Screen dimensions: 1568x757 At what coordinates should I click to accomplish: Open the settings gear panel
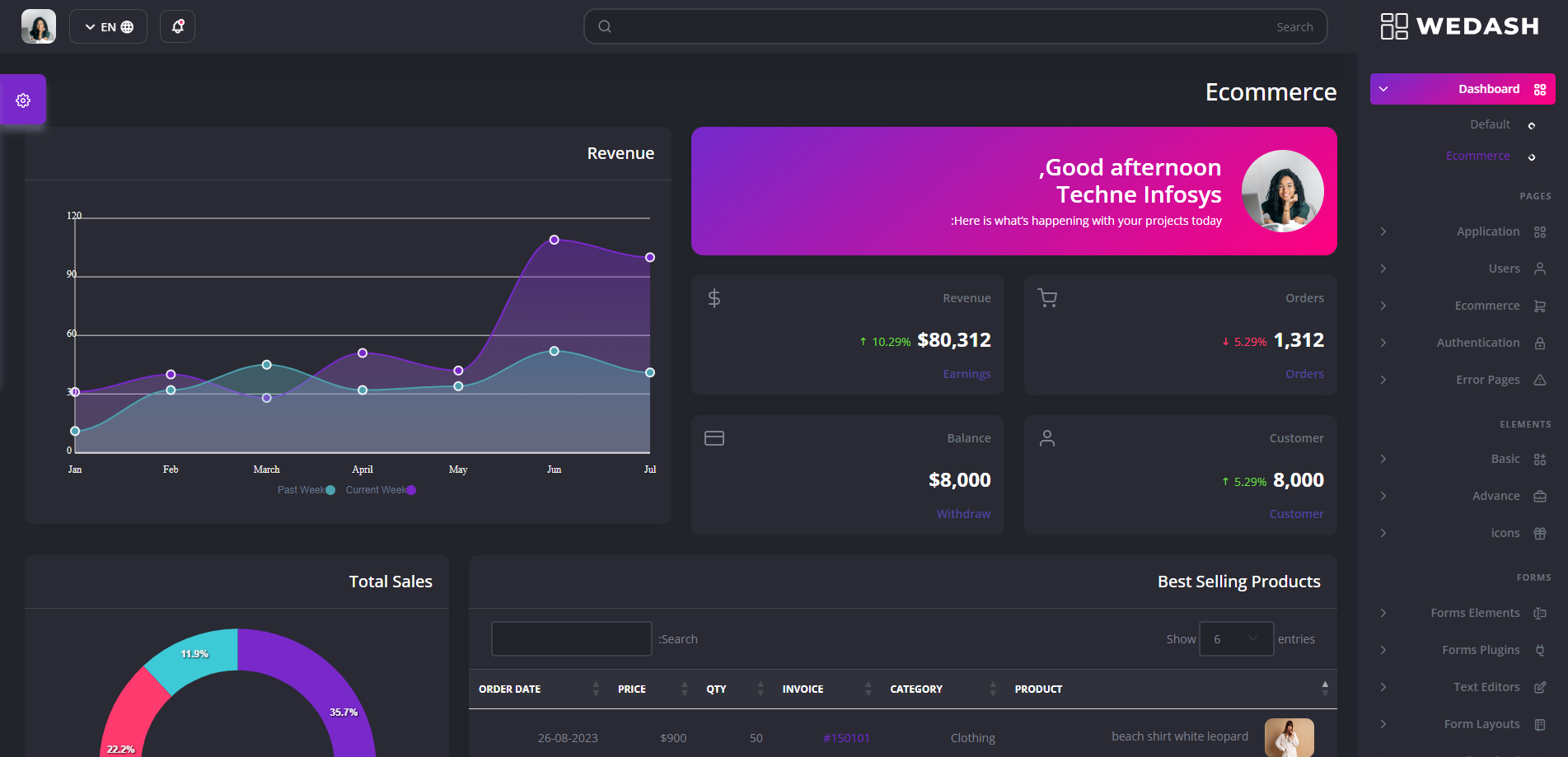click(23, 100)
